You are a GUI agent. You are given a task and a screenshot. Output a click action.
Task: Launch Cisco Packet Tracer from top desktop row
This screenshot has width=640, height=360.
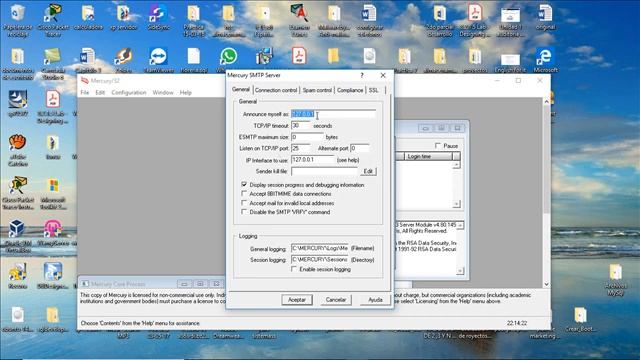[53, 13]
